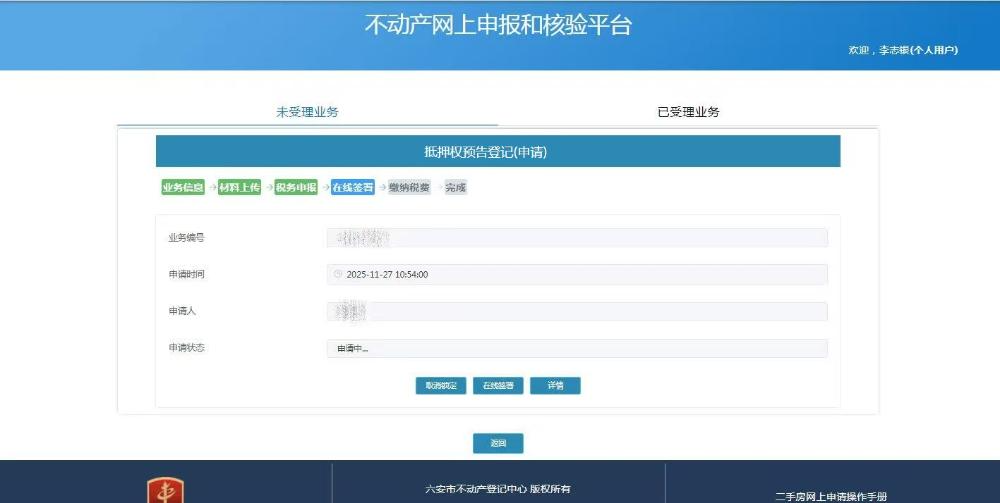
Task: Click the gray 完成 step badge
Action: 456,187
